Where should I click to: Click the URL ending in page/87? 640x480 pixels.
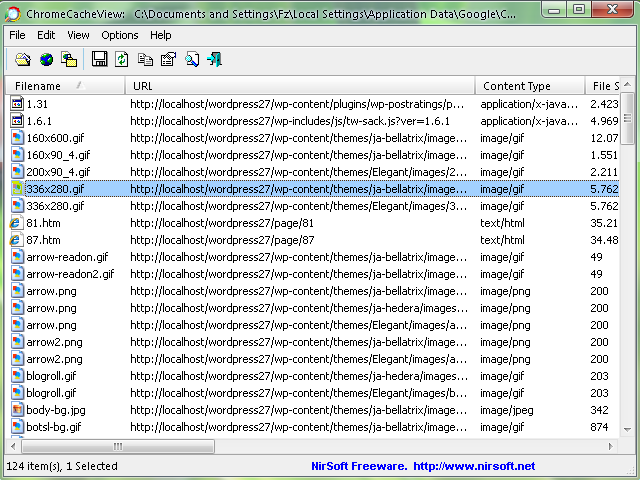222,240
